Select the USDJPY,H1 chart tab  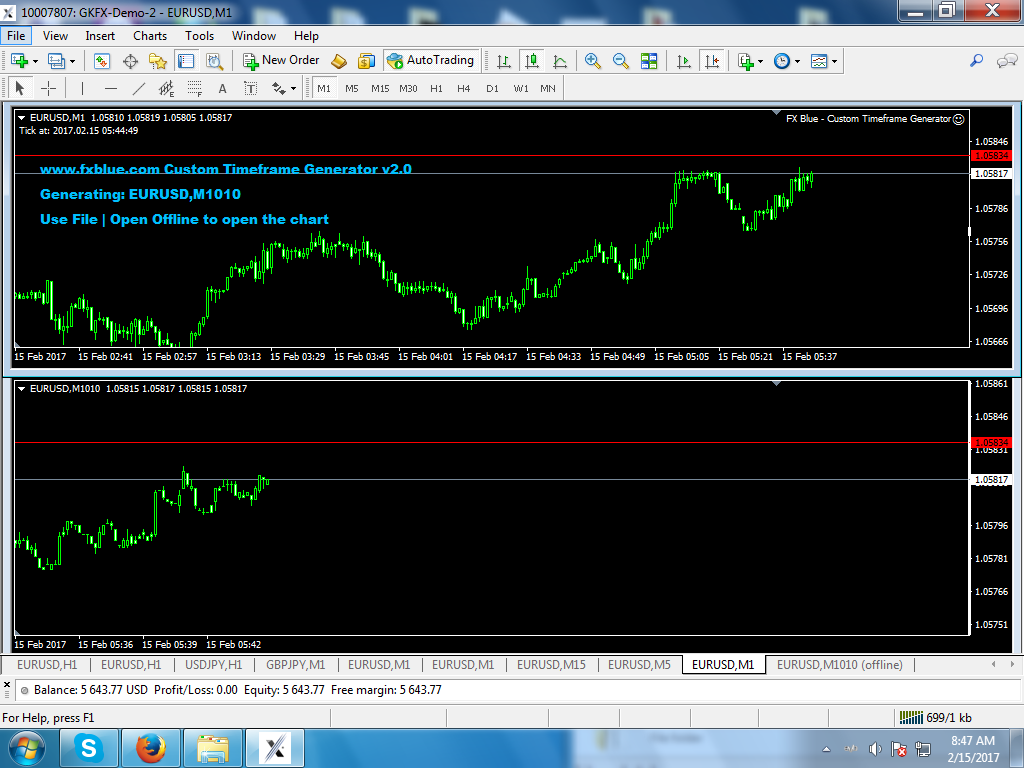214,665
